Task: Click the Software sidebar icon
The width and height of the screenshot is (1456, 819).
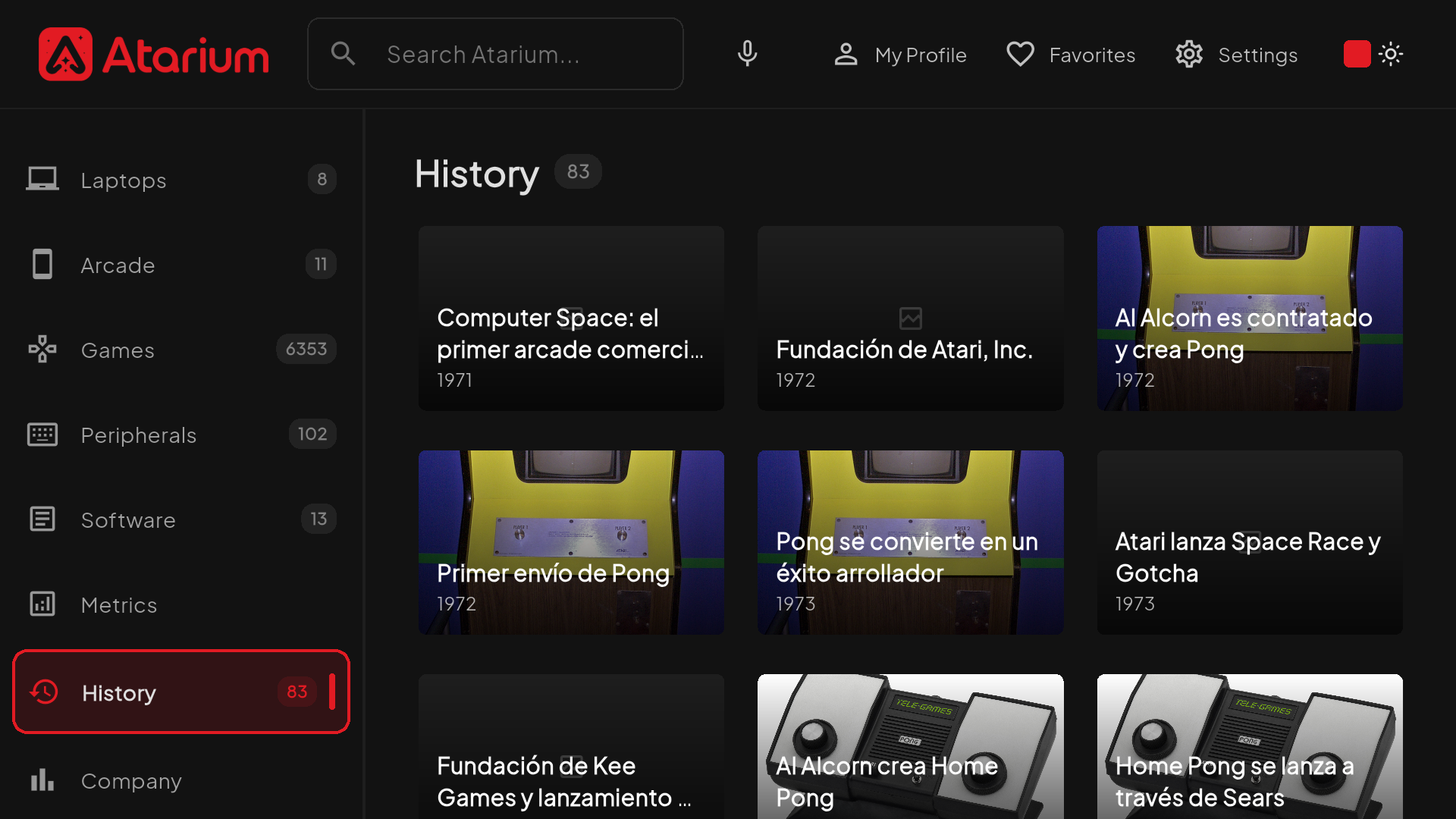Action: 42,519
